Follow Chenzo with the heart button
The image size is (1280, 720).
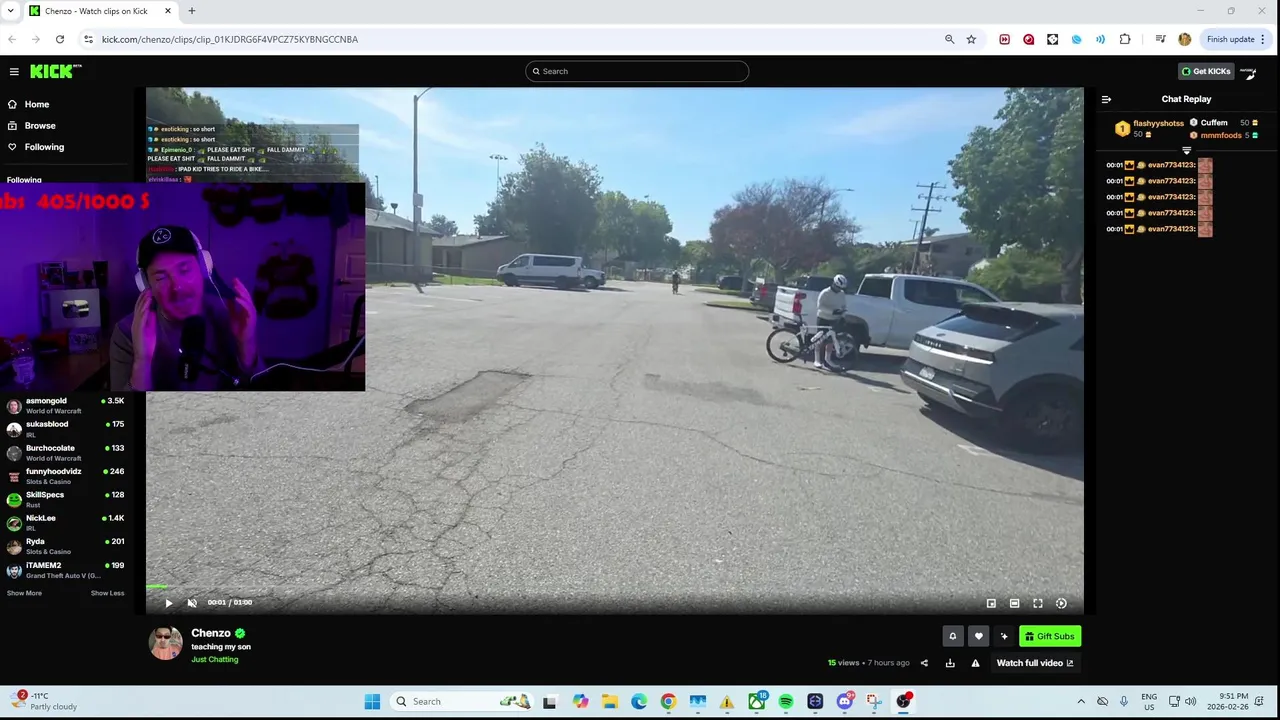coord(978,636)
